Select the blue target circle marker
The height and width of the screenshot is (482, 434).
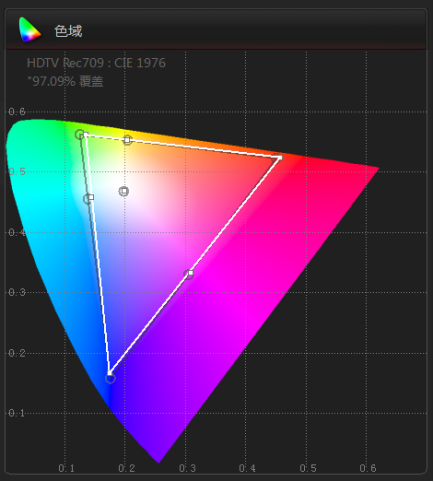tap(110, 379)
